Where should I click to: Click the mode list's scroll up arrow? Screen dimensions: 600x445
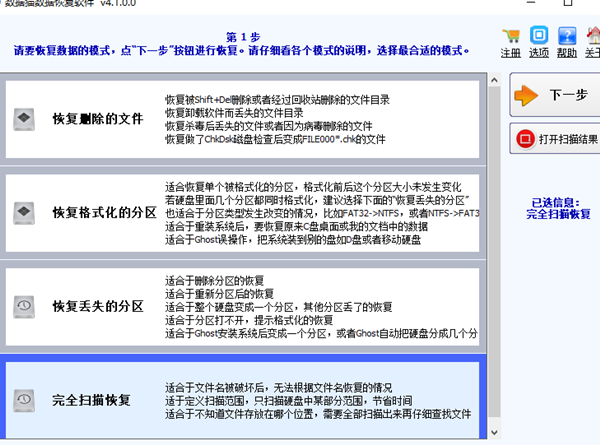tap(494, 80)
